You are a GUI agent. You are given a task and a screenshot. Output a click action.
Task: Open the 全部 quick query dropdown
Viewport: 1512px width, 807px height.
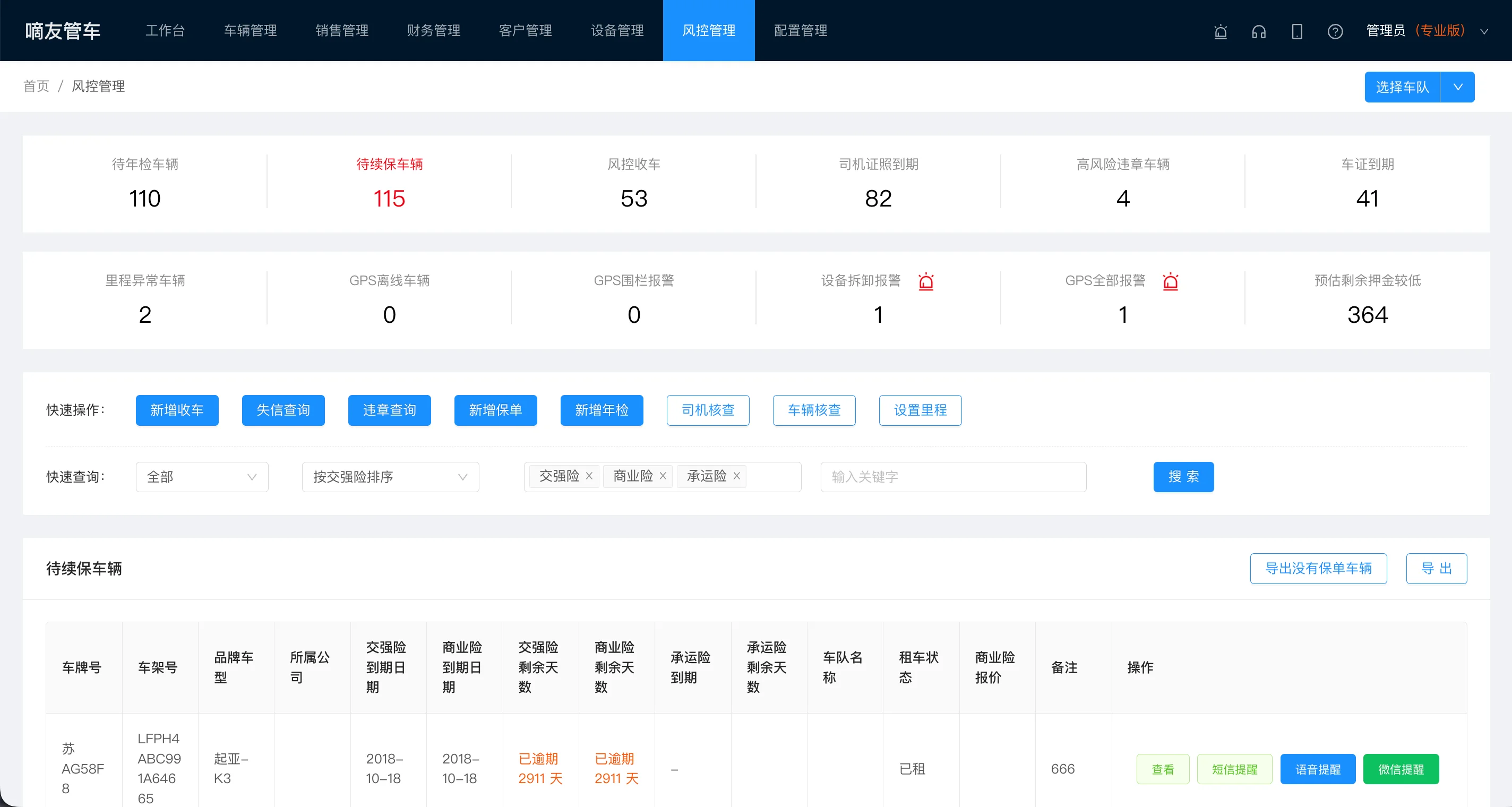point(202,477)
